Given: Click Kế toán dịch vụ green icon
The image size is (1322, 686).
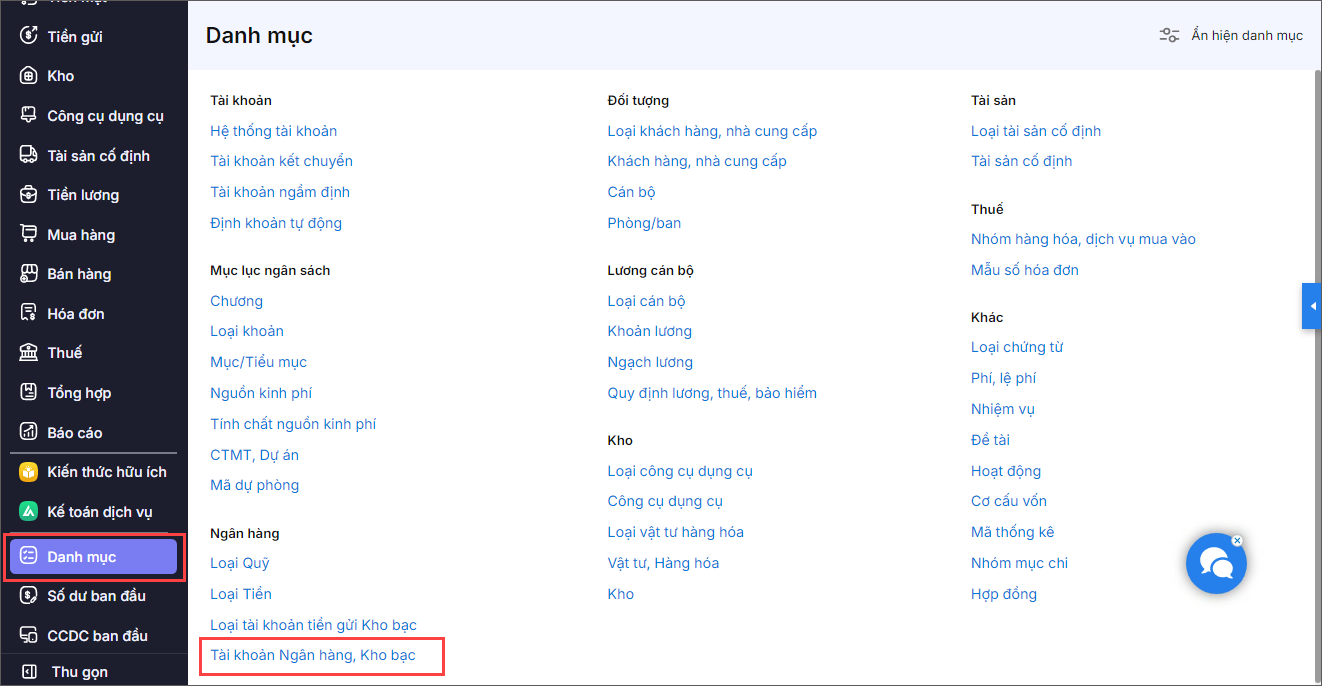Looking at the screenshot, I should (29, 512).
